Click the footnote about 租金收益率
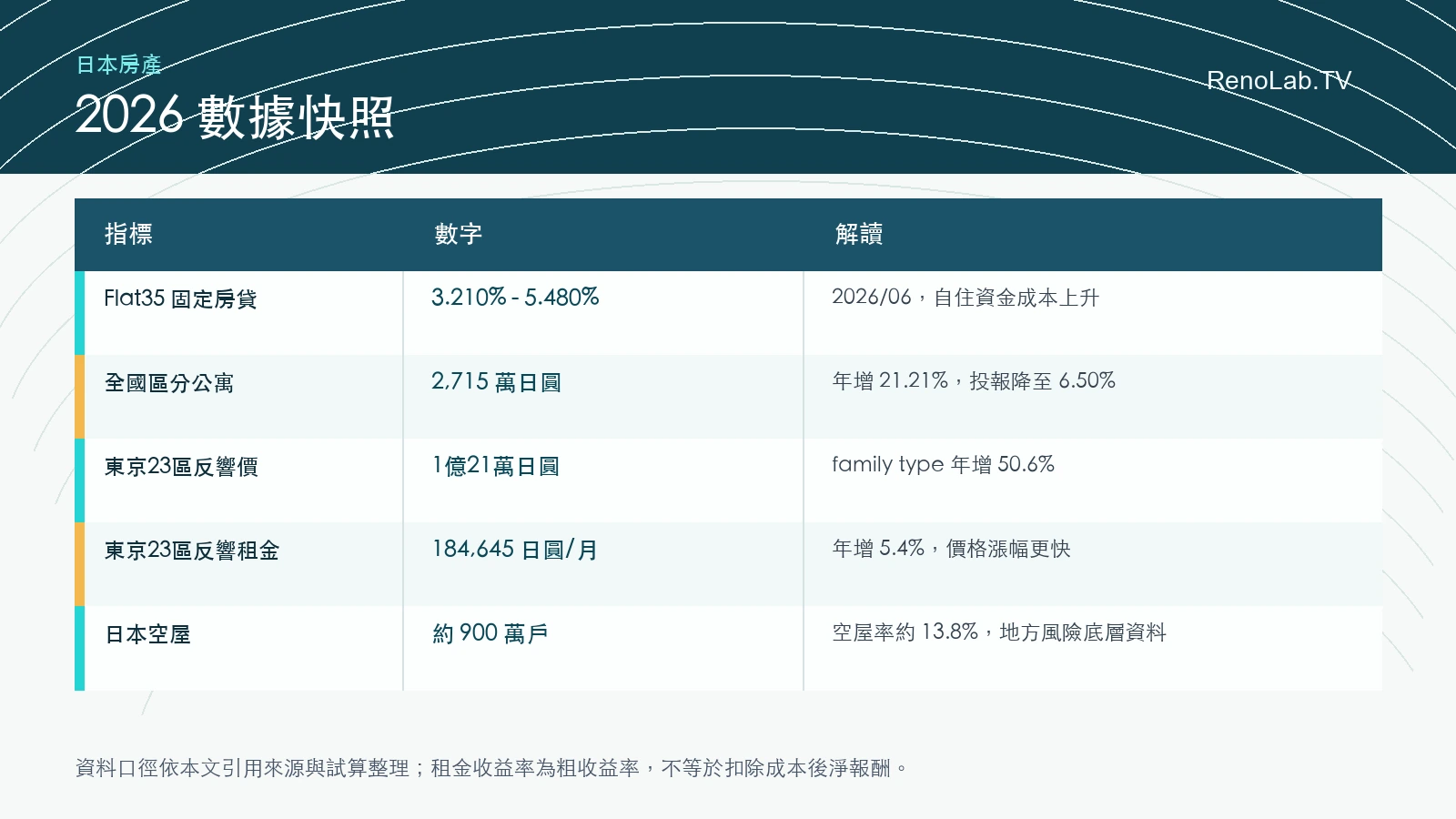 pyautogui.click(x=491, y=768)
